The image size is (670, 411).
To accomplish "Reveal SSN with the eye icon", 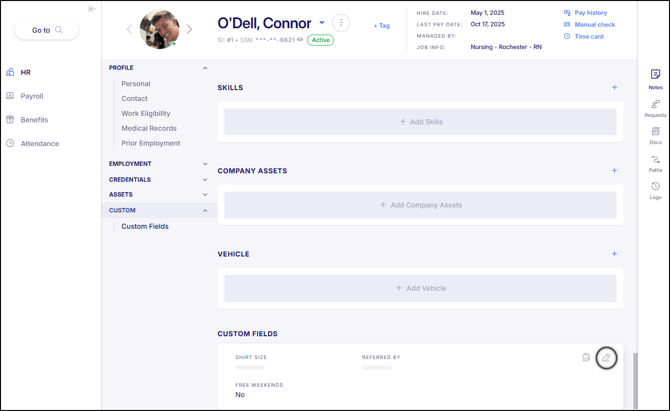I will point(300,41).
